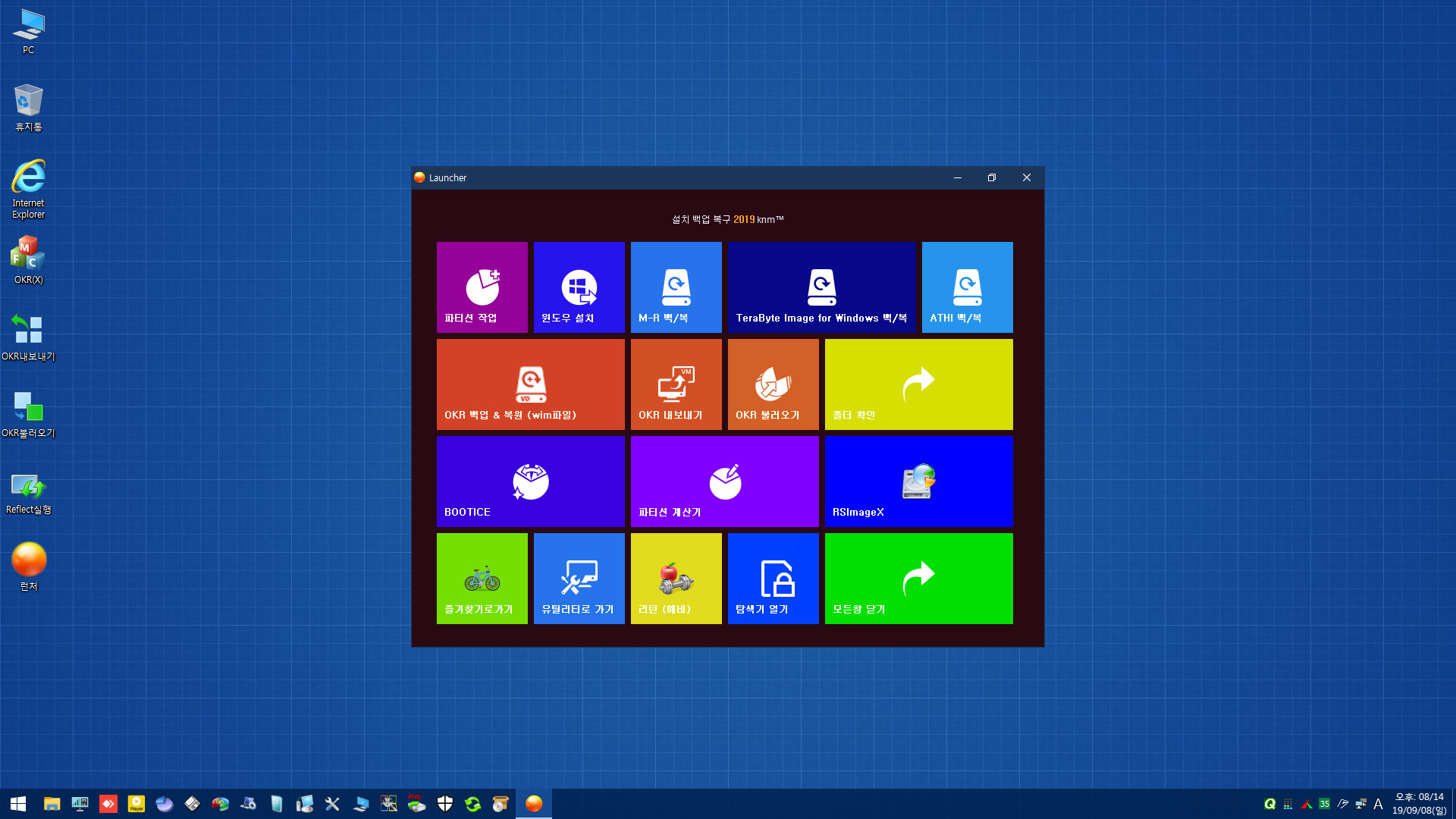Select the OKR내보내기 desktop icon

pos(28,337)
